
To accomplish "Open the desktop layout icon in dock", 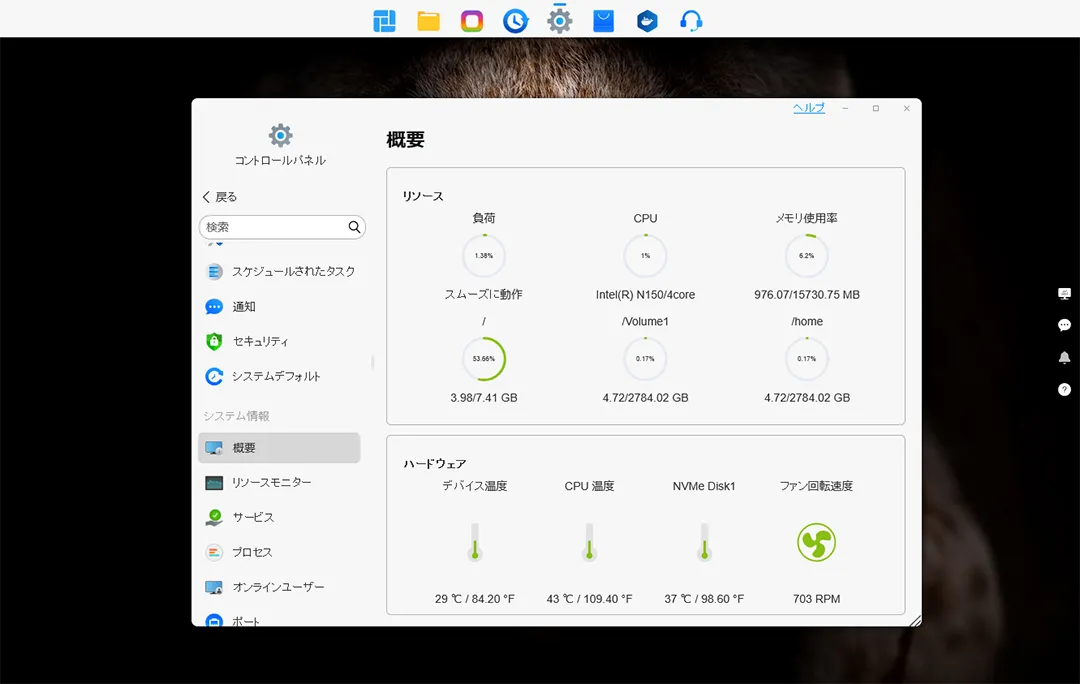I will click(x=384, y=21).
